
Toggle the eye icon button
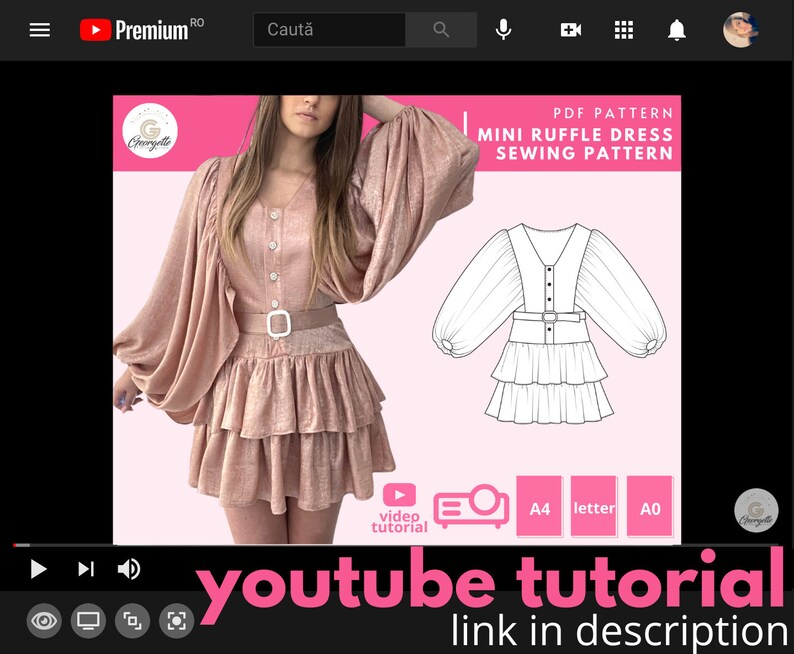pyautogui.click(x=44, y=621)
